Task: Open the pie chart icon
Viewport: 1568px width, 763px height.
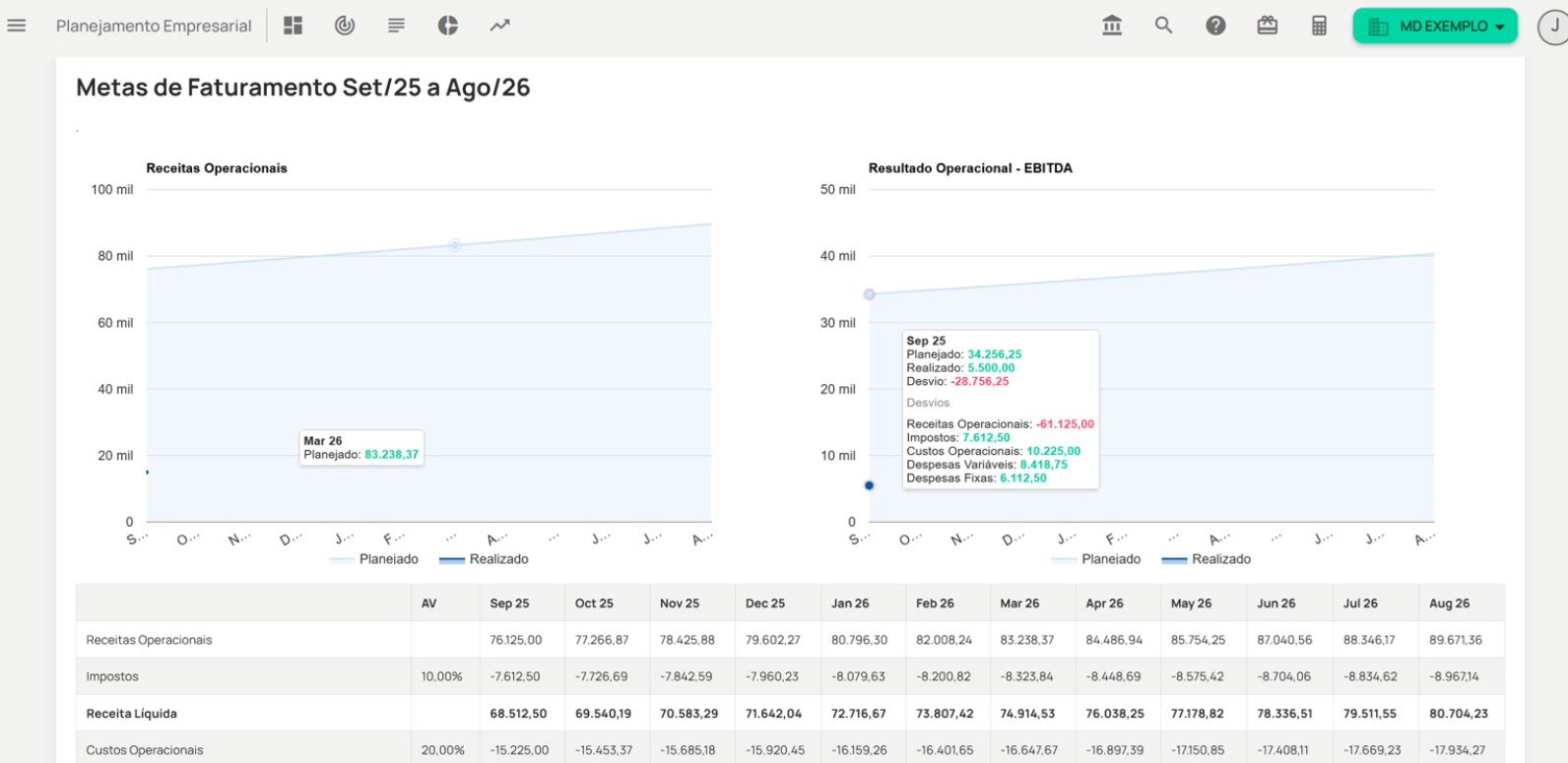Action: click(x=448, y=26)
